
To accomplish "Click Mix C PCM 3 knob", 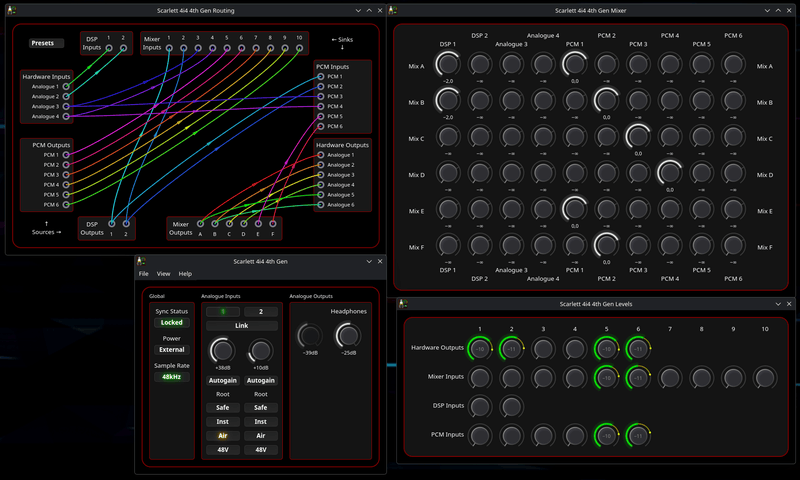I will (638, 137).
